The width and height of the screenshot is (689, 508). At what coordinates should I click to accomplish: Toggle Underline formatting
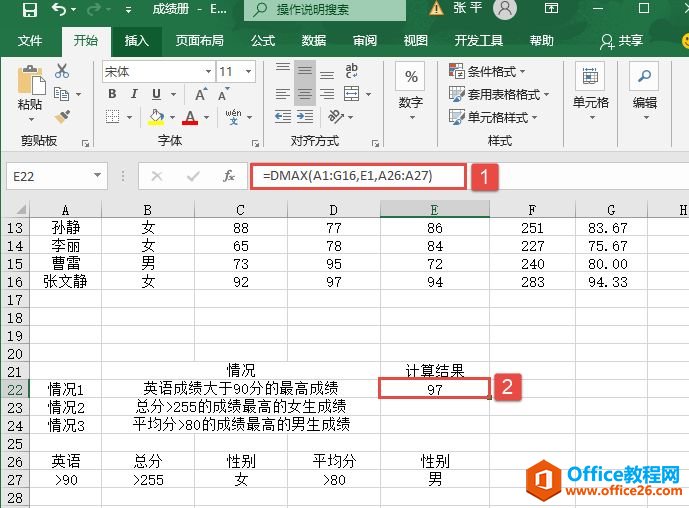tap(156, 94)
